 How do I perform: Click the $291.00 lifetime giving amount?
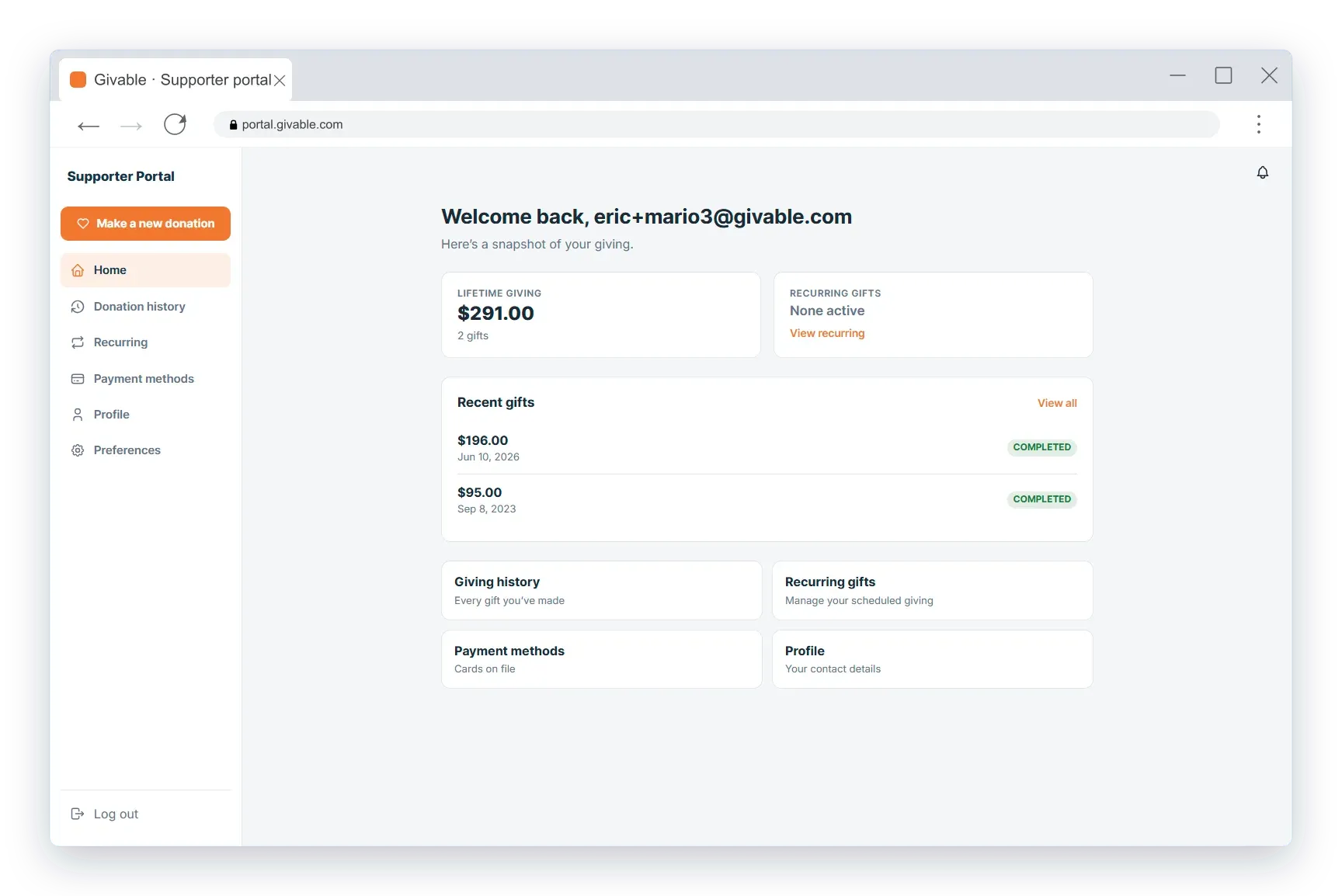point(495,313)
